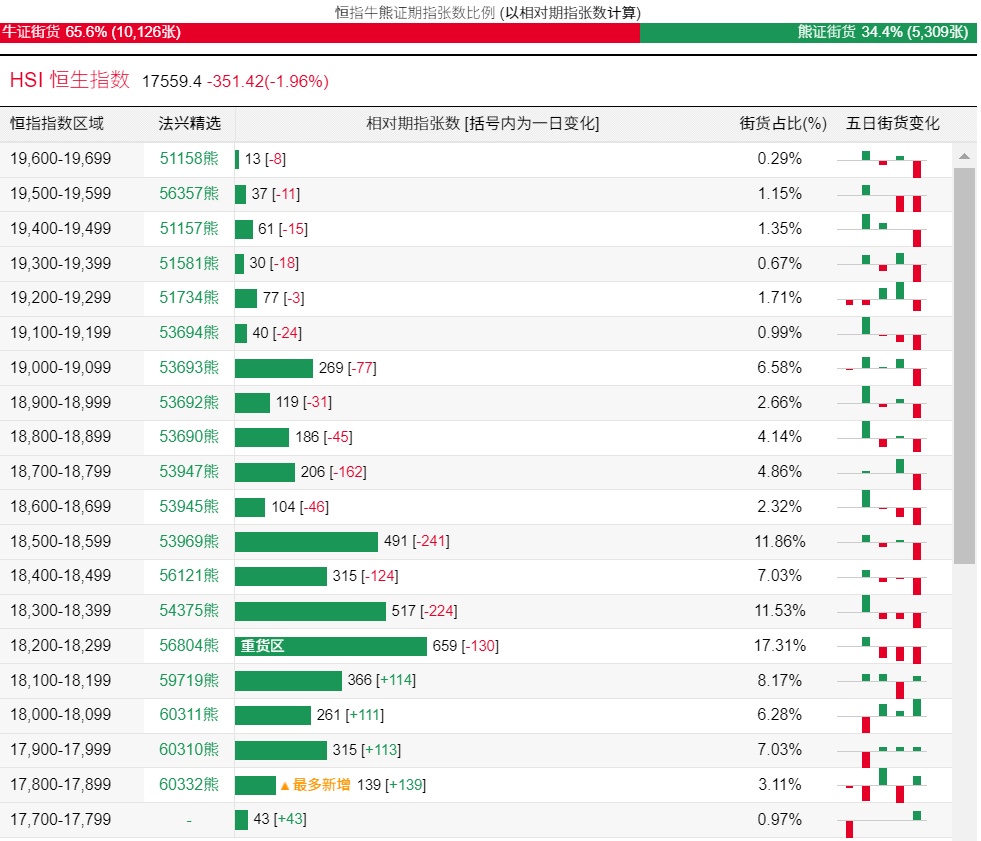This screenshot has height=841, width=981.
Task: Open the 60332熊 warrant link
Action: 189,785
